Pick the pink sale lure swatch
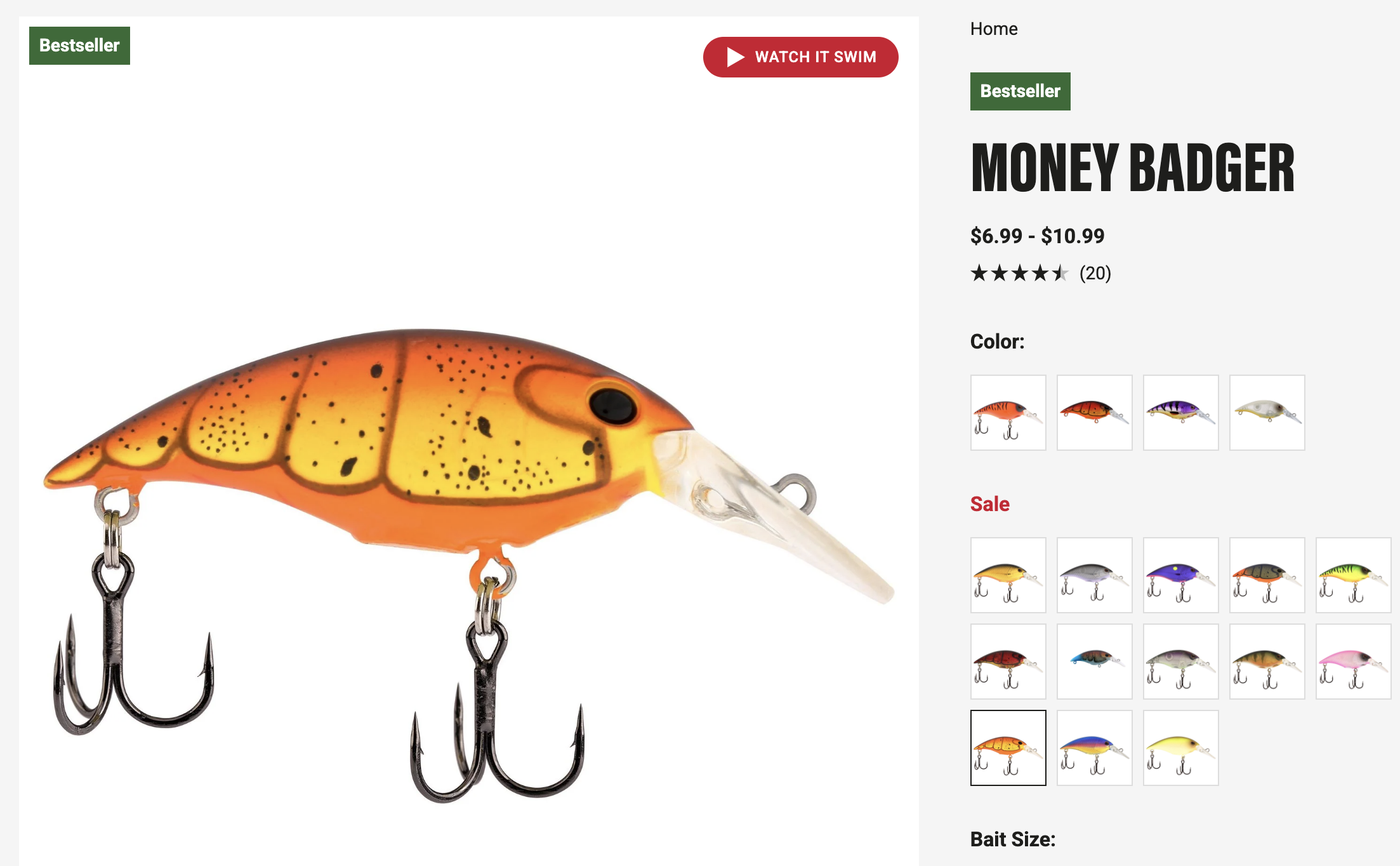The image size is (1400, 866). click(x=1353, y=662)
